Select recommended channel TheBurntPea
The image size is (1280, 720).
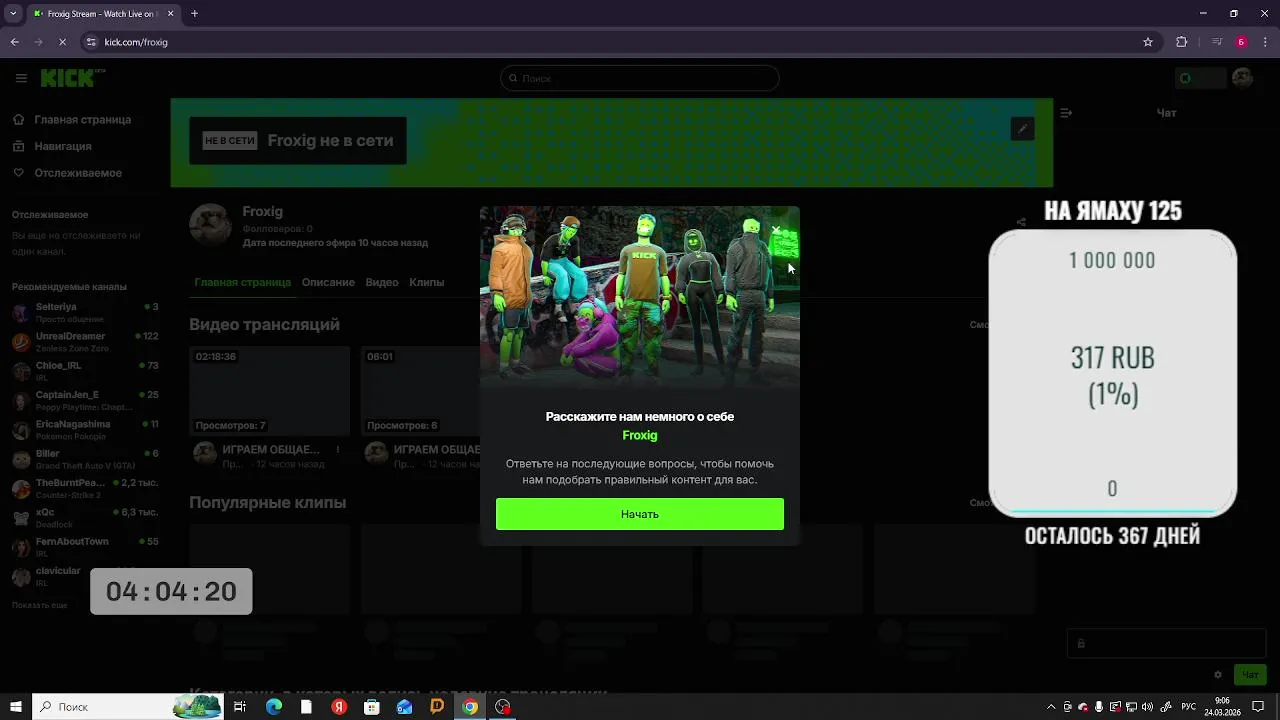click(x=85, y=488)
